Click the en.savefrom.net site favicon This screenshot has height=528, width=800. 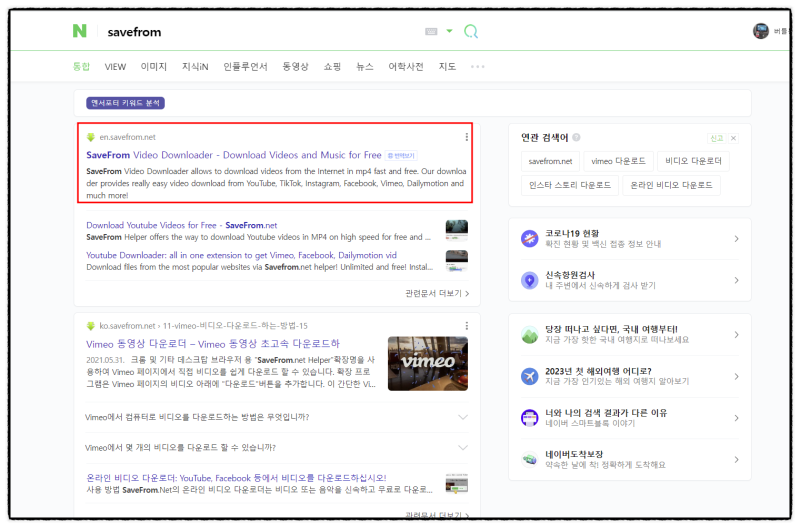pyautogui.click(x=91, y=137)
